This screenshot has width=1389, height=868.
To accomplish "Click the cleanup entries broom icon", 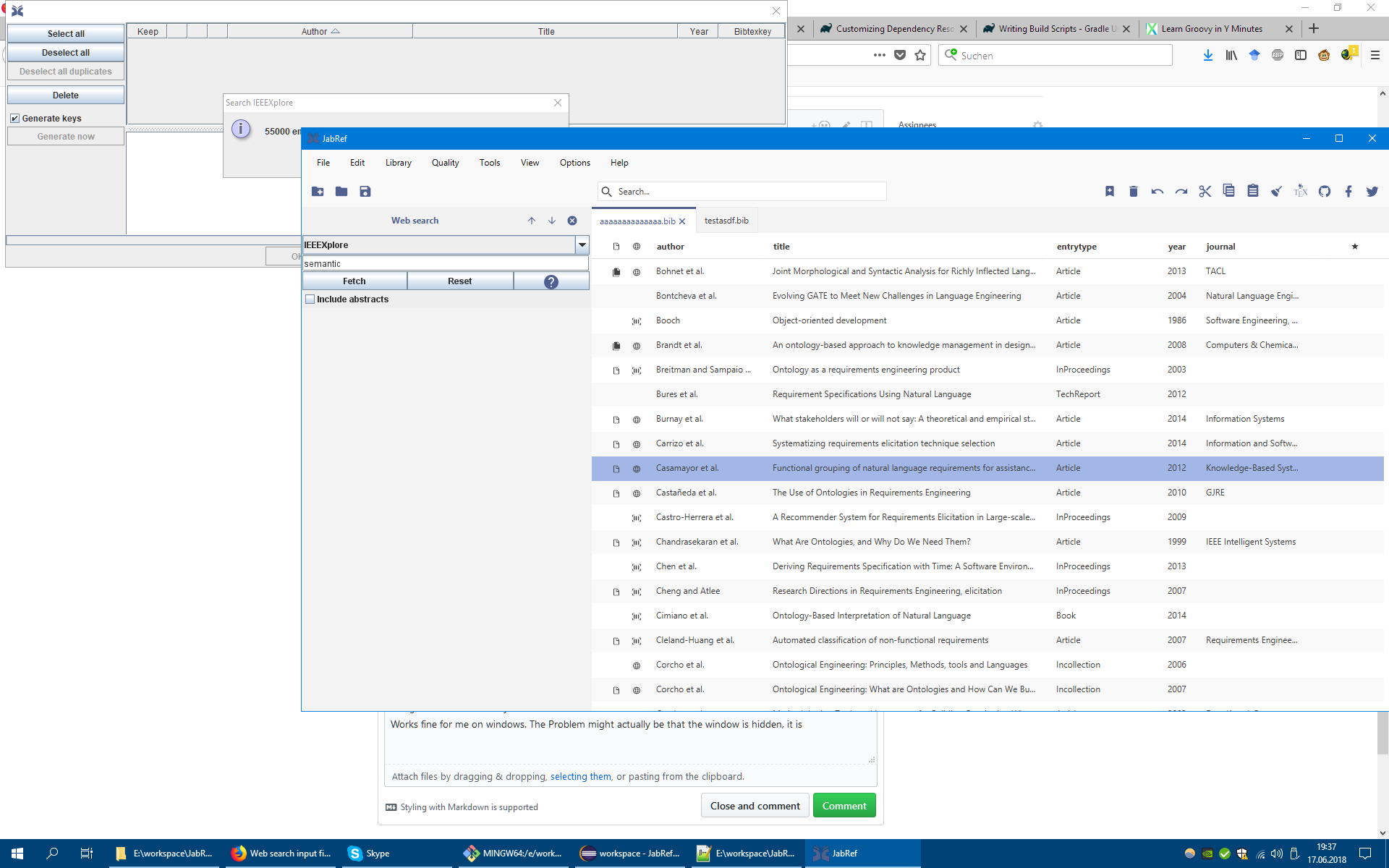I will 1277,192.
